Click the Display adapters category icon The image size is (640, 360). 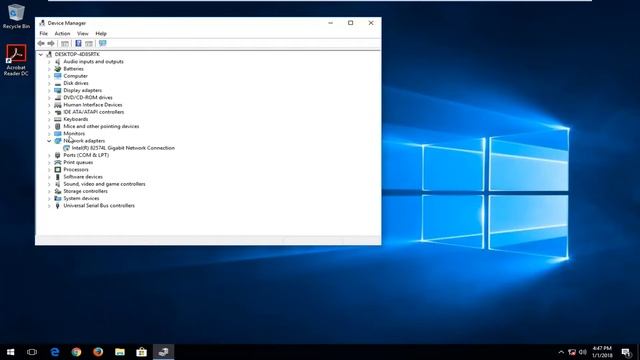(58, 91)
